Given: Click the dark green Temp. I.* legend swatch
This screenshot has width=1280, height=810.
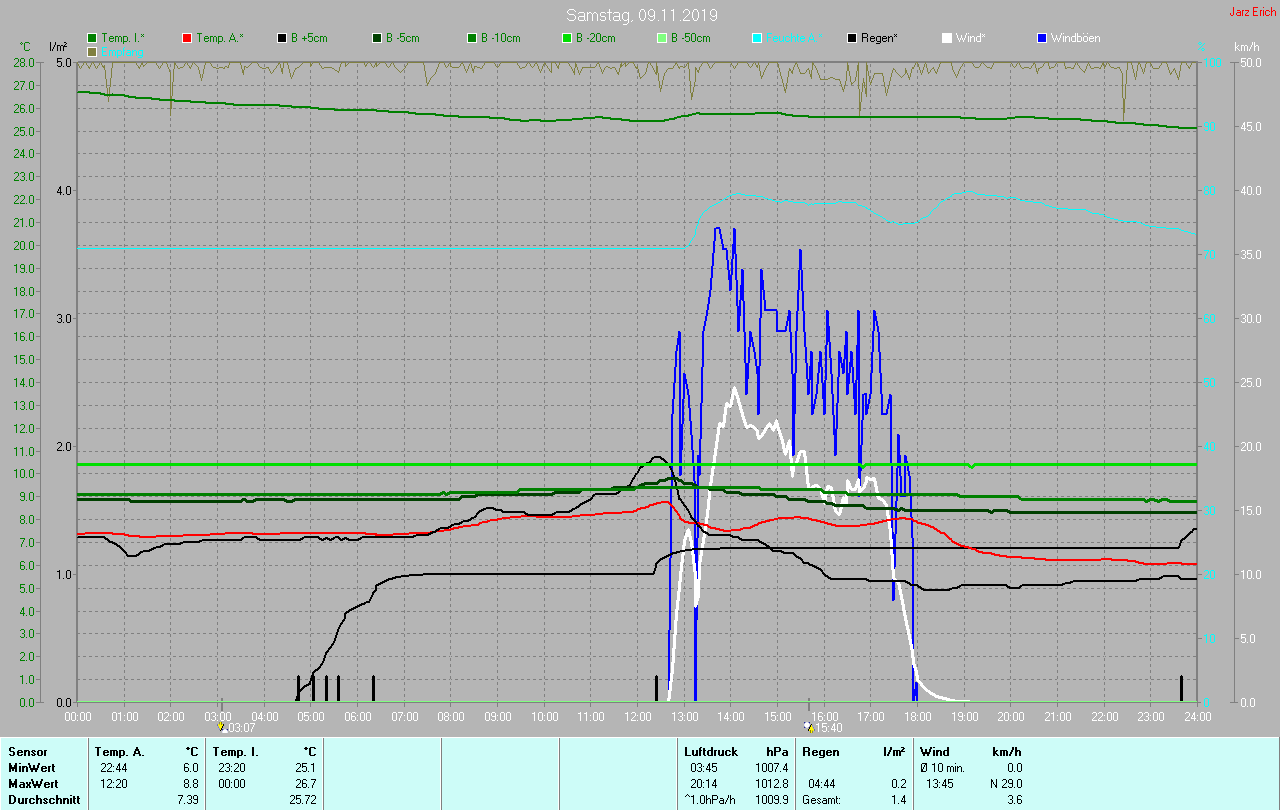Looking at the screenshot, I should pos(93,38).
